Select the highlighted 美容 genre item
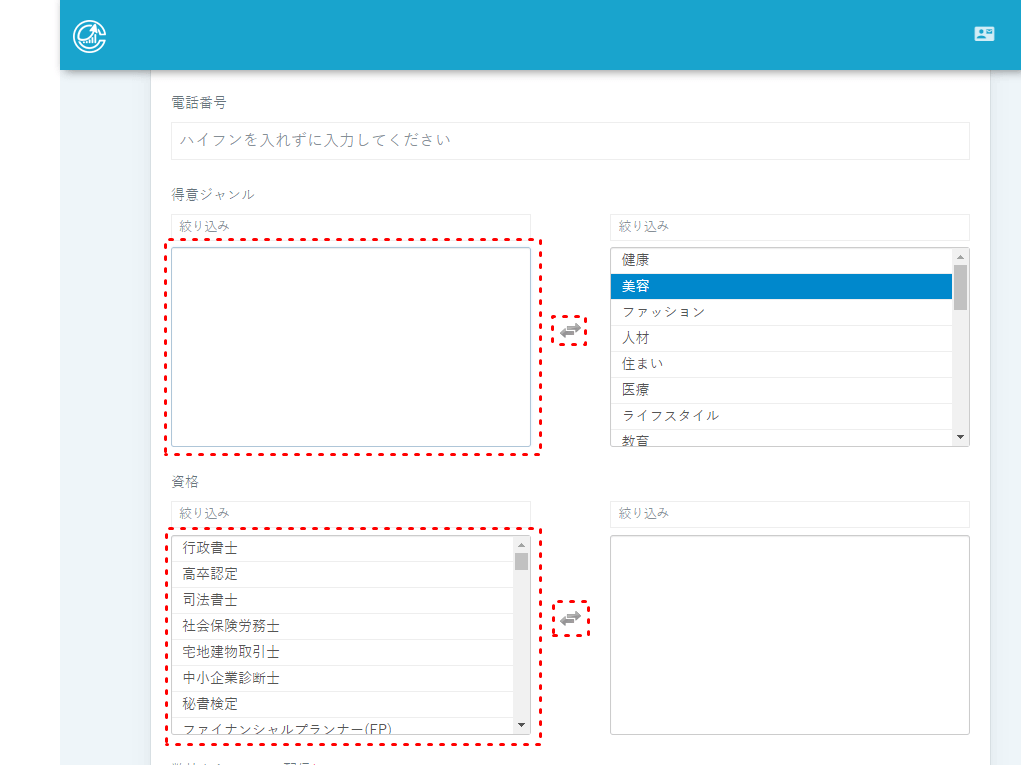 coord(780,286)
